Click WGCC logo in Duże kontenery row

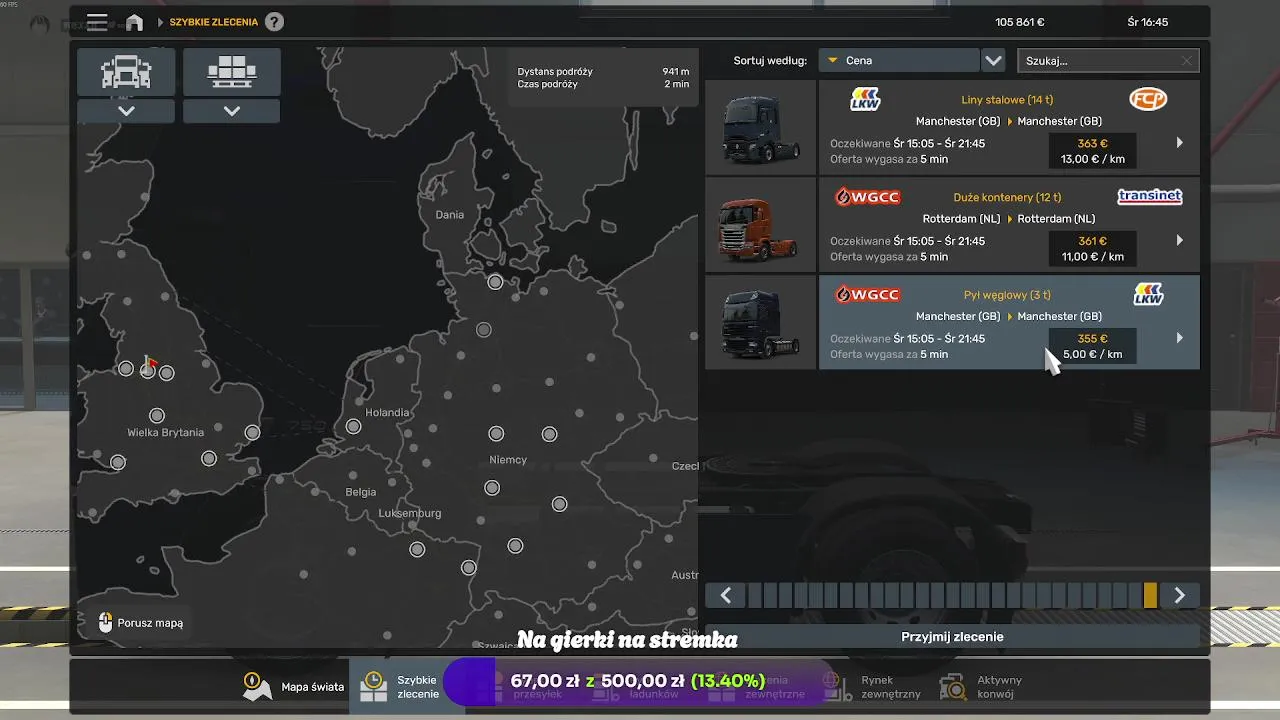tap(867, 197)
